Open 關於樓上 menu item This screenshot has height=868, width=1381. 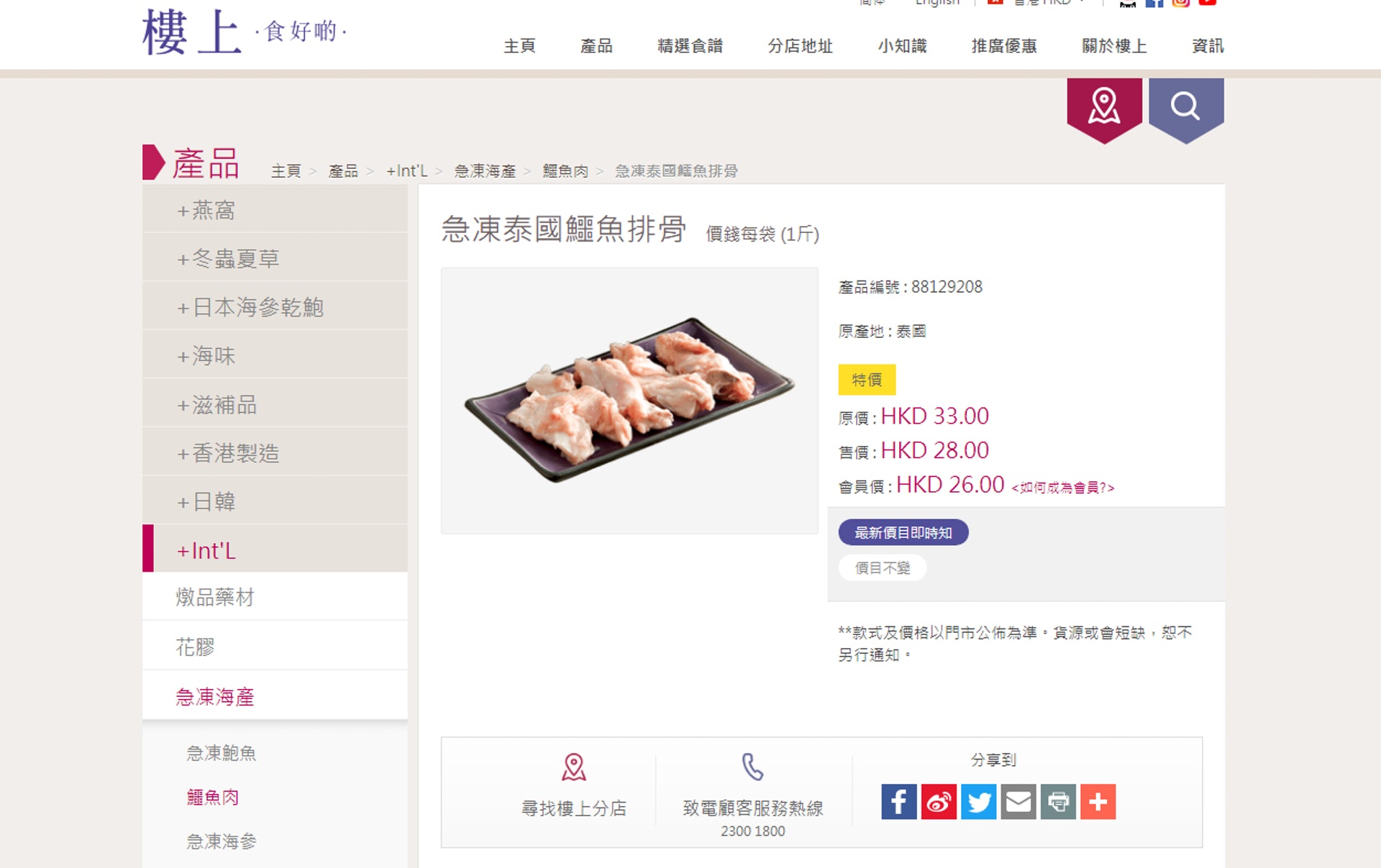[x=1114, y=46]
